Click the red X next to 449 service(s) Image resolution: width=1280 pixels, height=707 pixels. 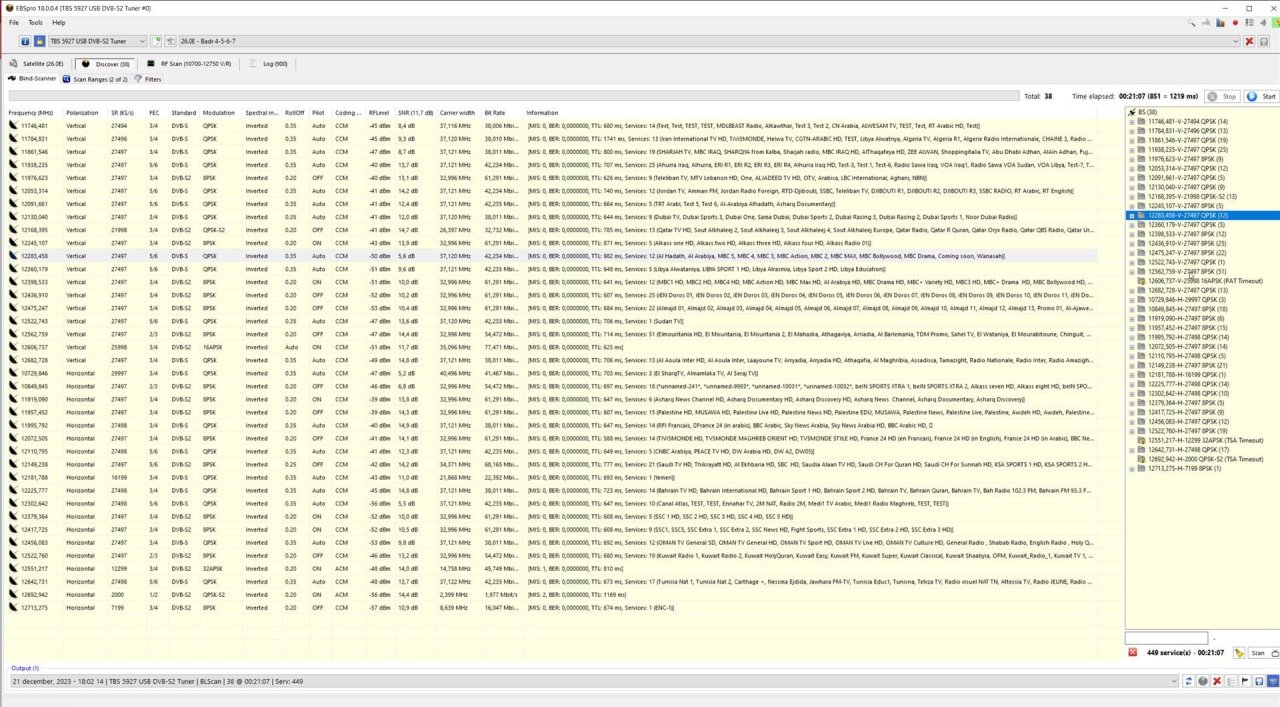(x=1133, y=653)
